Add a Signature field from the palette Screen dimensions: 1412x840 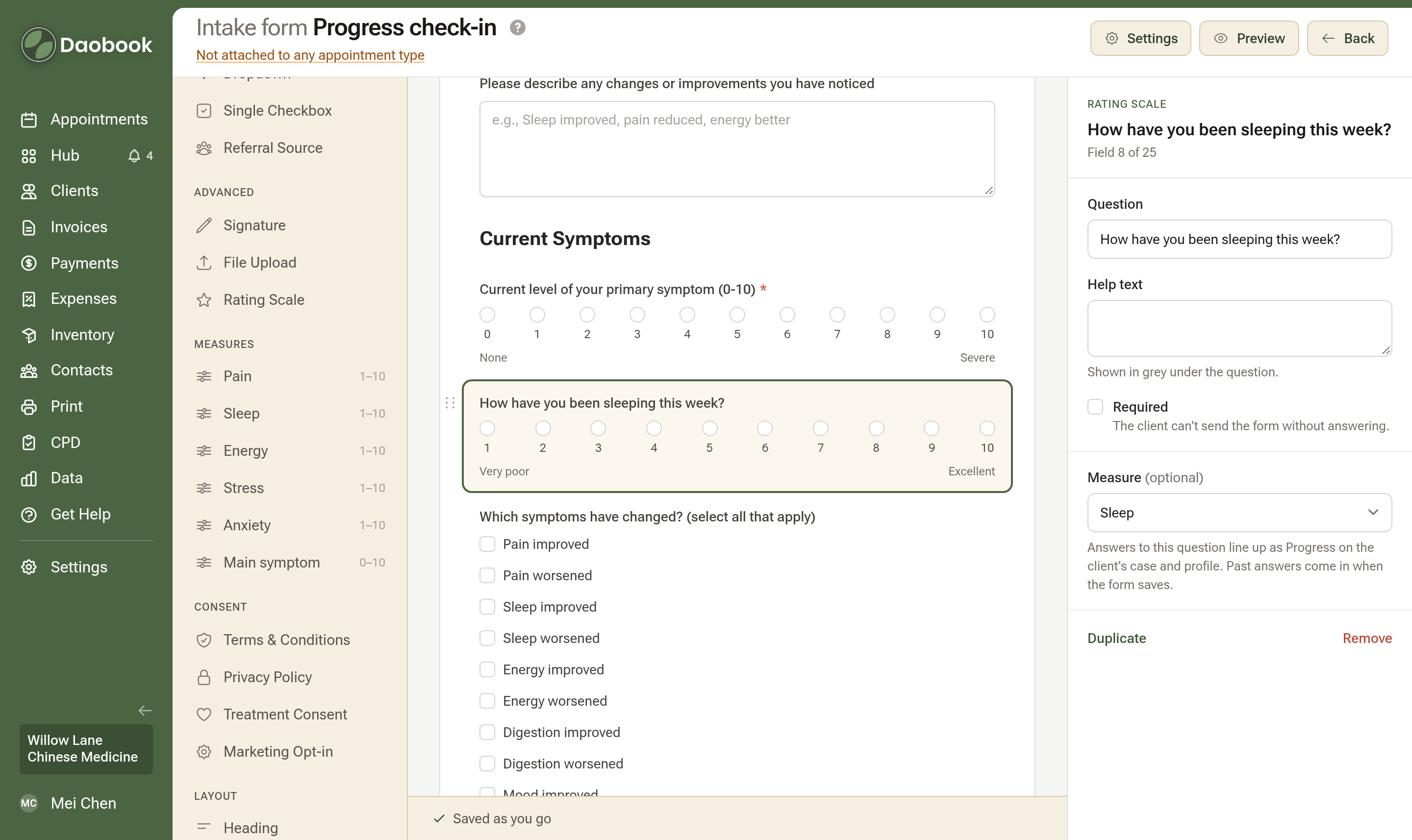click(290, 225)
